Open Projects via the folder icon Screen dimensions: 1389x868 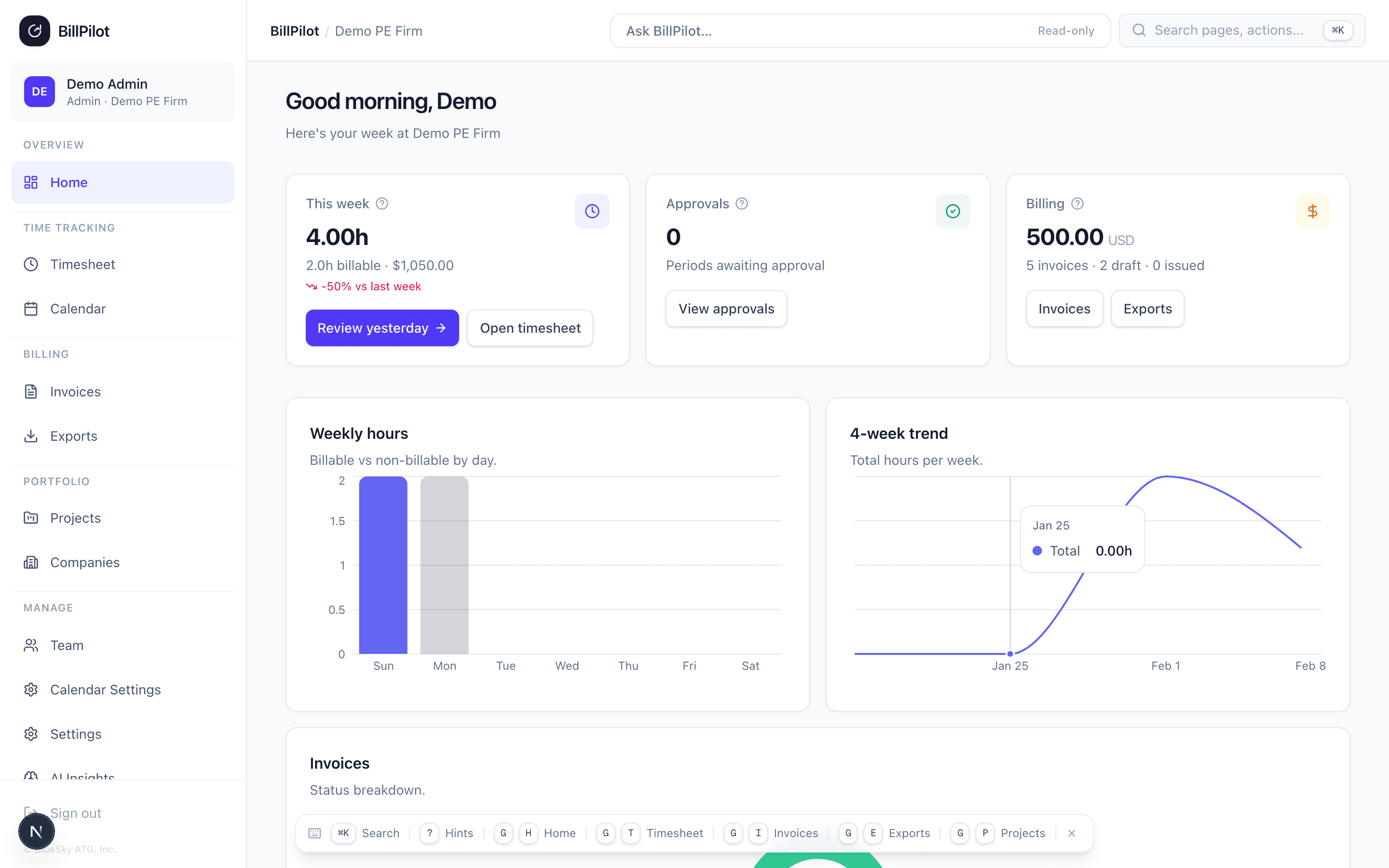[31, 518]
